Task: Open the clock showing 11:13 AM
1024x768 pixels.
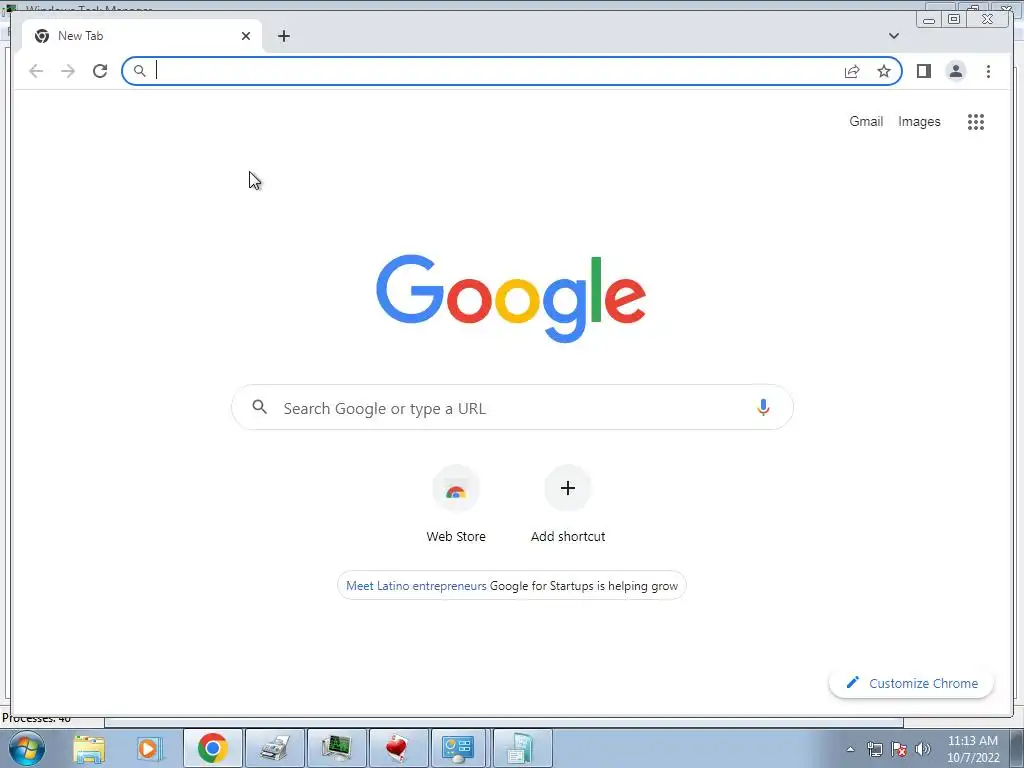Action: [x=973, y=749]
